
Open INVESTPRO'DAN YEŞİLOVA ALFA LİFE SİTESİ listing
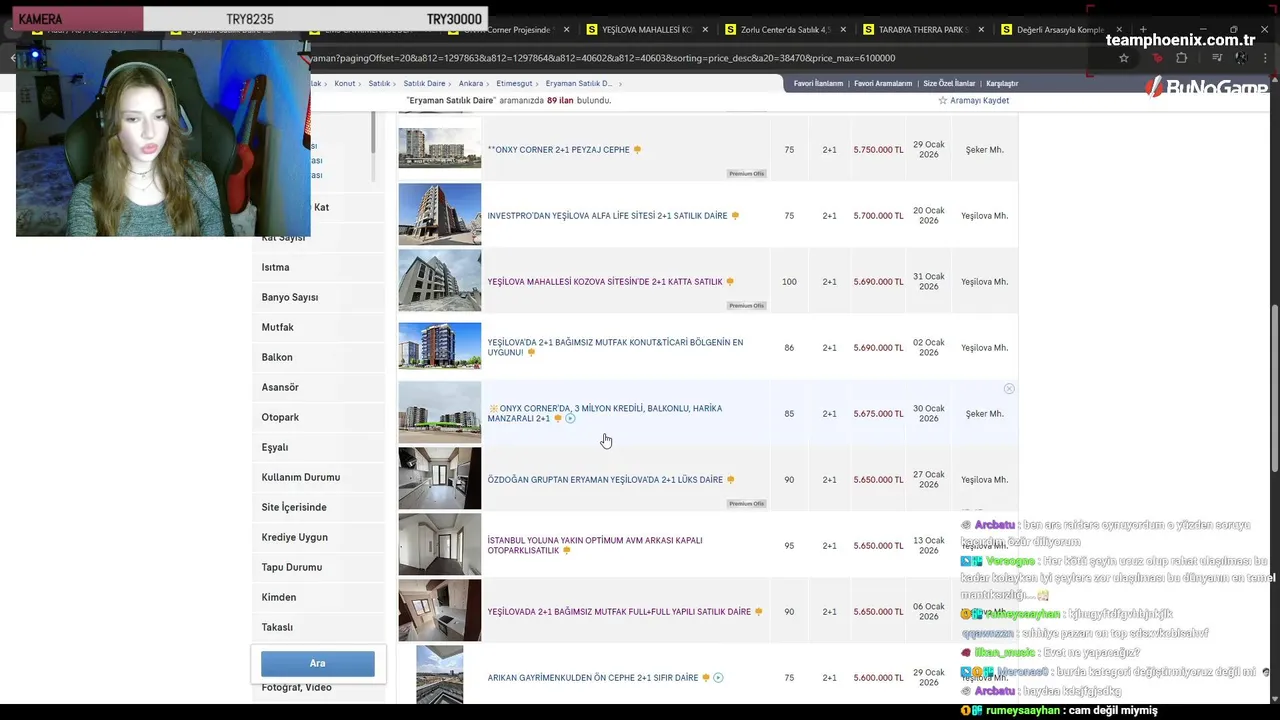pyautogui.click(x=607, y=216)
